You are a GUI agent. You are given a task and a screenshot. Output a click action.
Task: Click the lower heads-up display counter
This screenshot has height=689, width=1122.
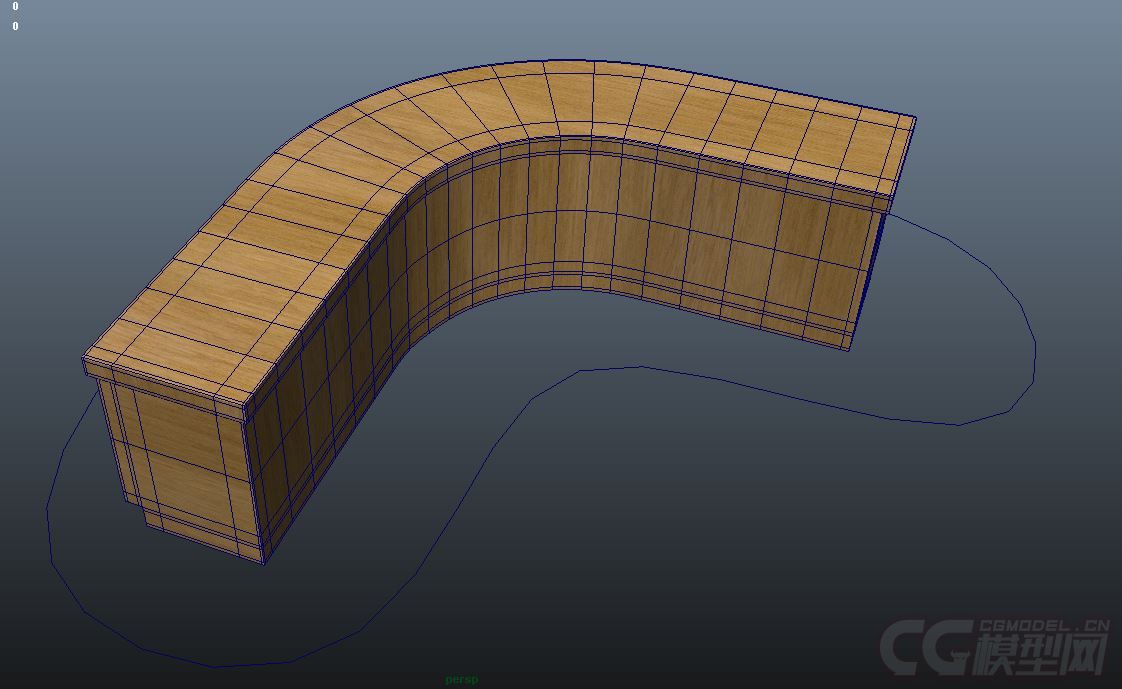click(x=14, y=26)
